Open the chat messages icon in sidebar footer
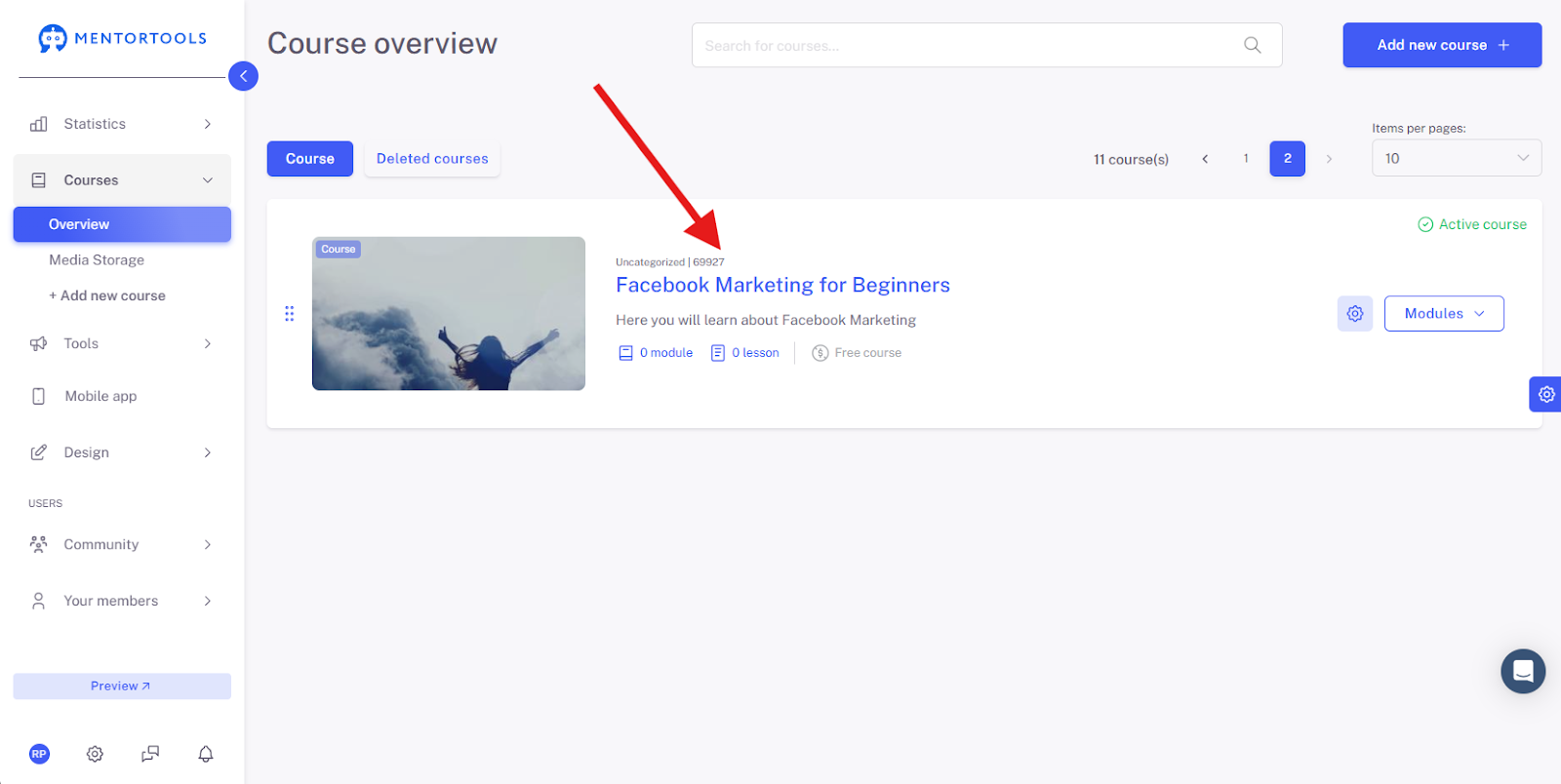Image resolution: width=1561 pixels, height=784 pixels. 150,754
